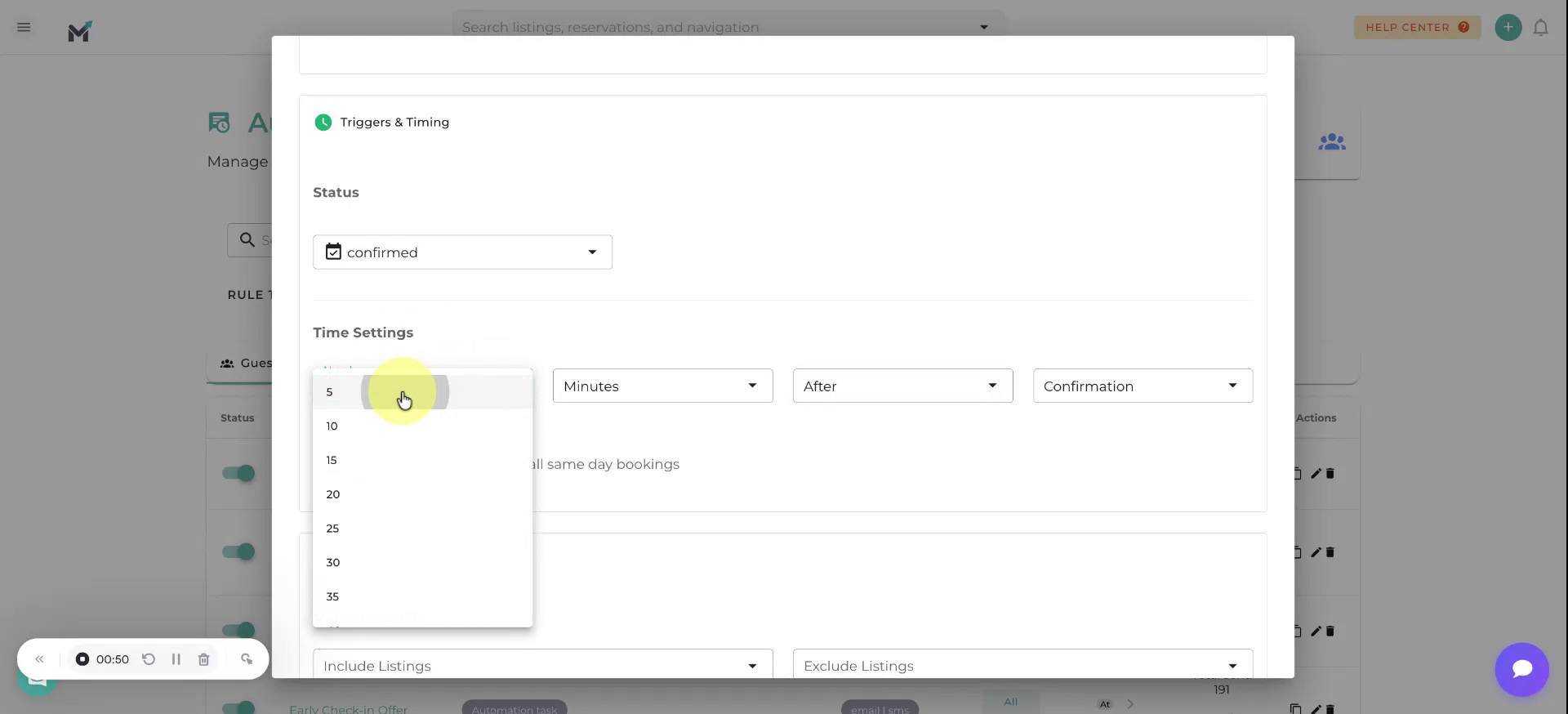Open the Early Check-in Offer rule link
The width and height of the screenshot is (1568, 714).
click(x=348, y=709)
